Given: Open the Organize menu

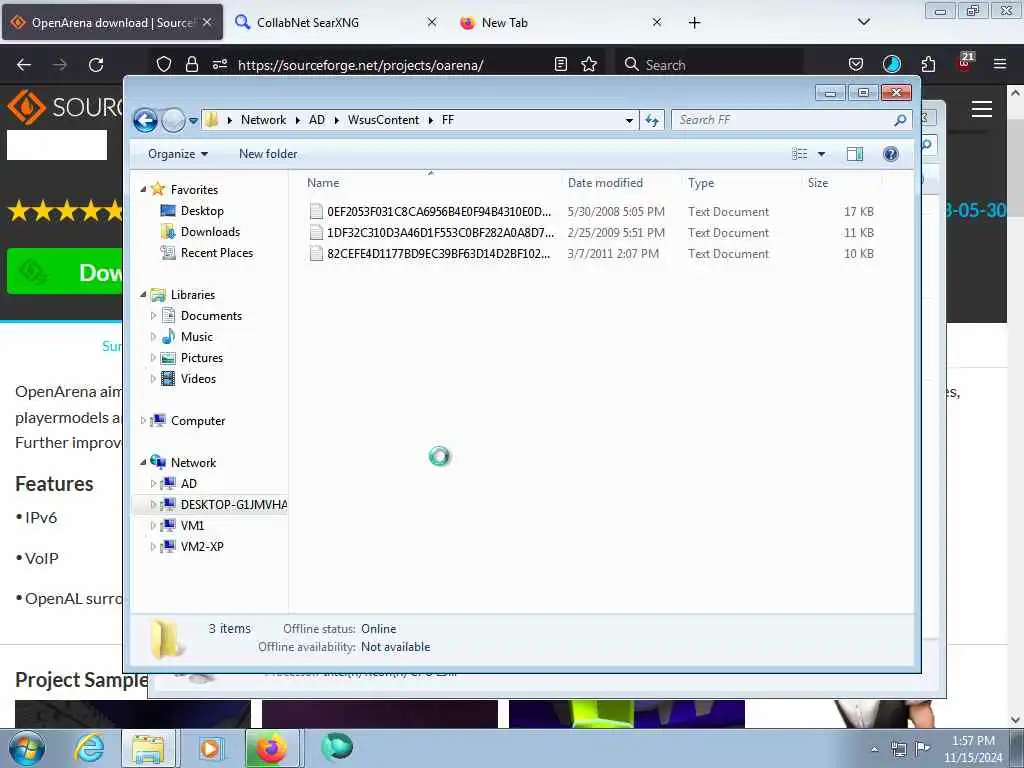Looking at the screenshot, I should [x=178, y=154].
